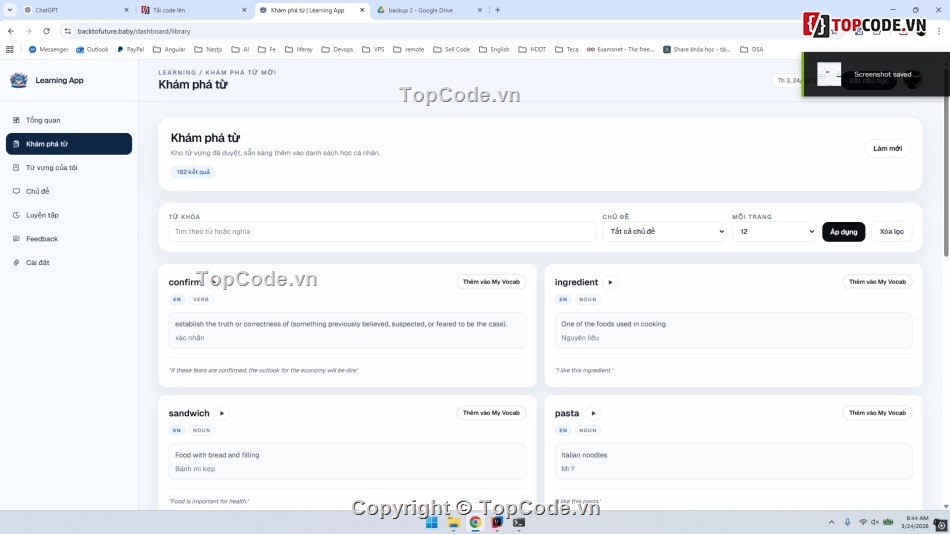Switch to backup 2 - Google Drive tab
Screen dimensions: 950x534
[x=429, y=10]
